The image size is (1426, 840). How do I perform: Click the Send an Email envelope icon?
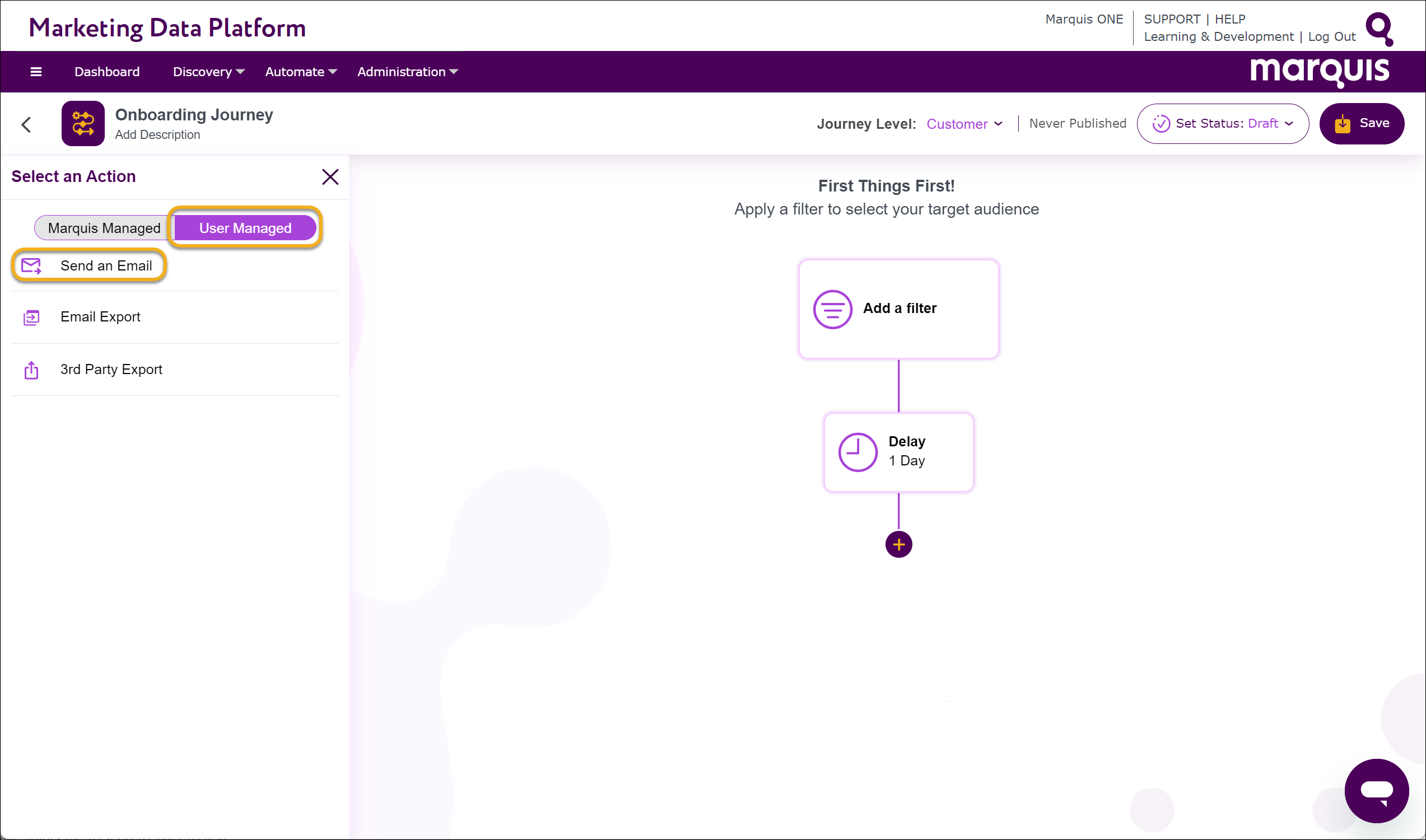pyautogui.click(x=31, y=266)
